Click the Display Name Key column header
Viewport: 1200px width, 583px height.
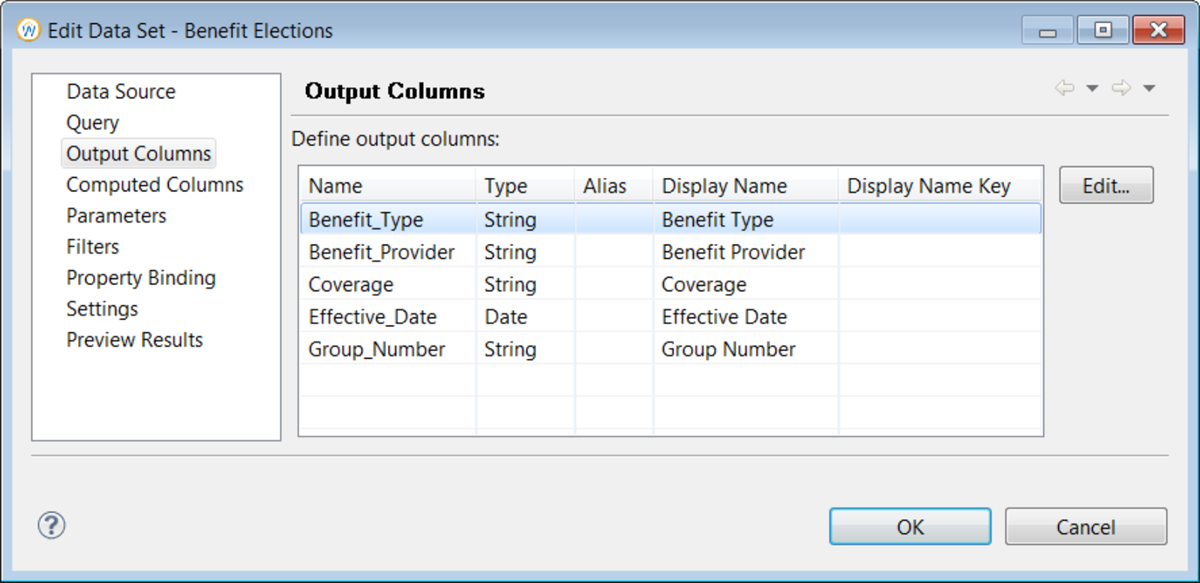(940, 186)
